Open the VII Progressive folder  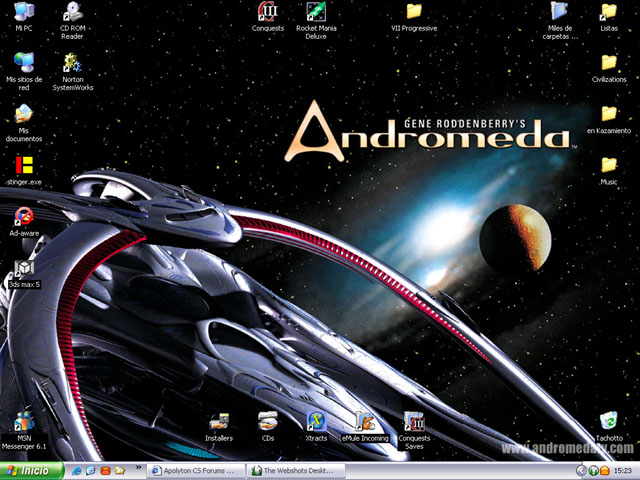click(x=413, y=13)
